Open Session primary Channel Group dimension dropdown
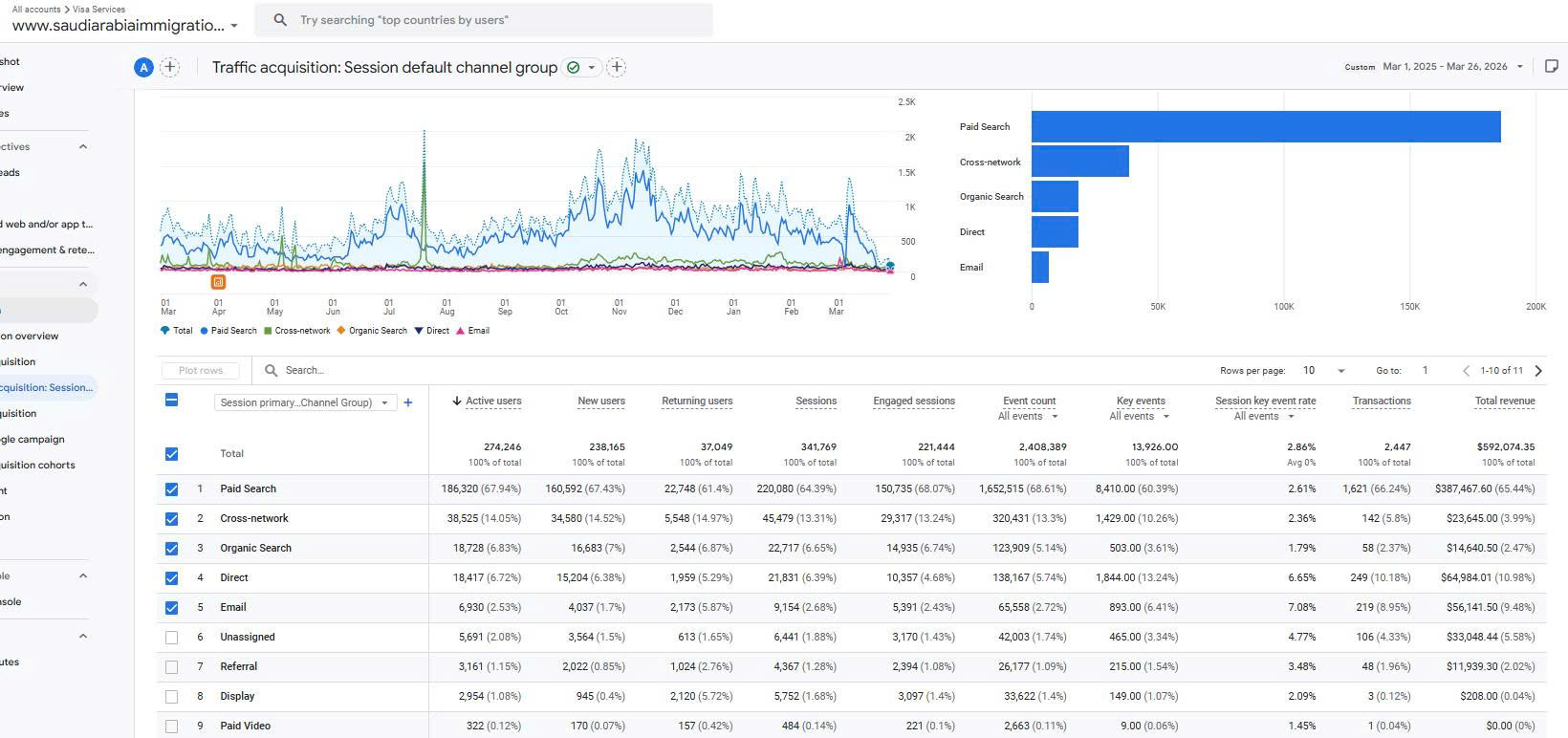The width and height of the screenshot is (1568, 738). [303, 402]
